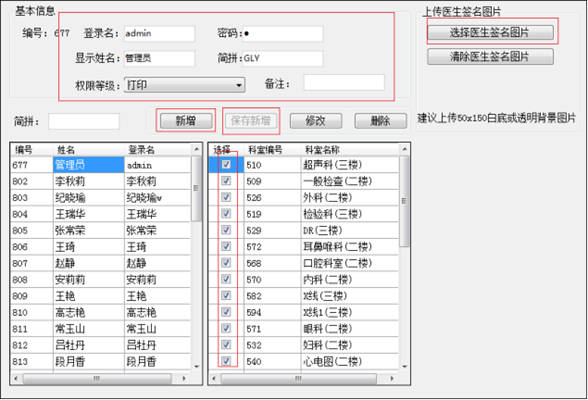Click the disabled 保存新增 button
This screenshot has height=400, width=588.
251,121
